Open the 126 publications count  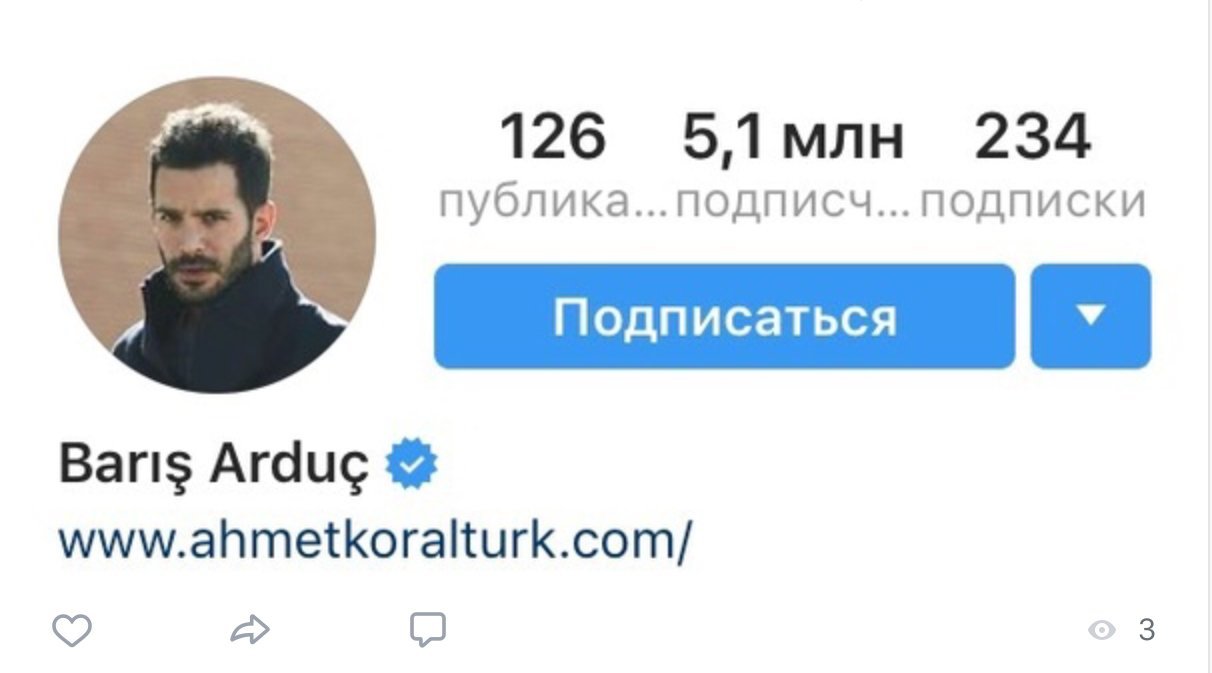pyautogui.click(x=553, y=137)
